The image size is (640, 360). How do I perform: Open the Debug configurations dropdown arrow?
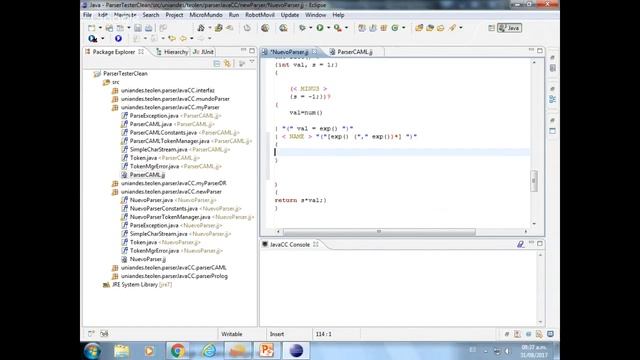310,28
